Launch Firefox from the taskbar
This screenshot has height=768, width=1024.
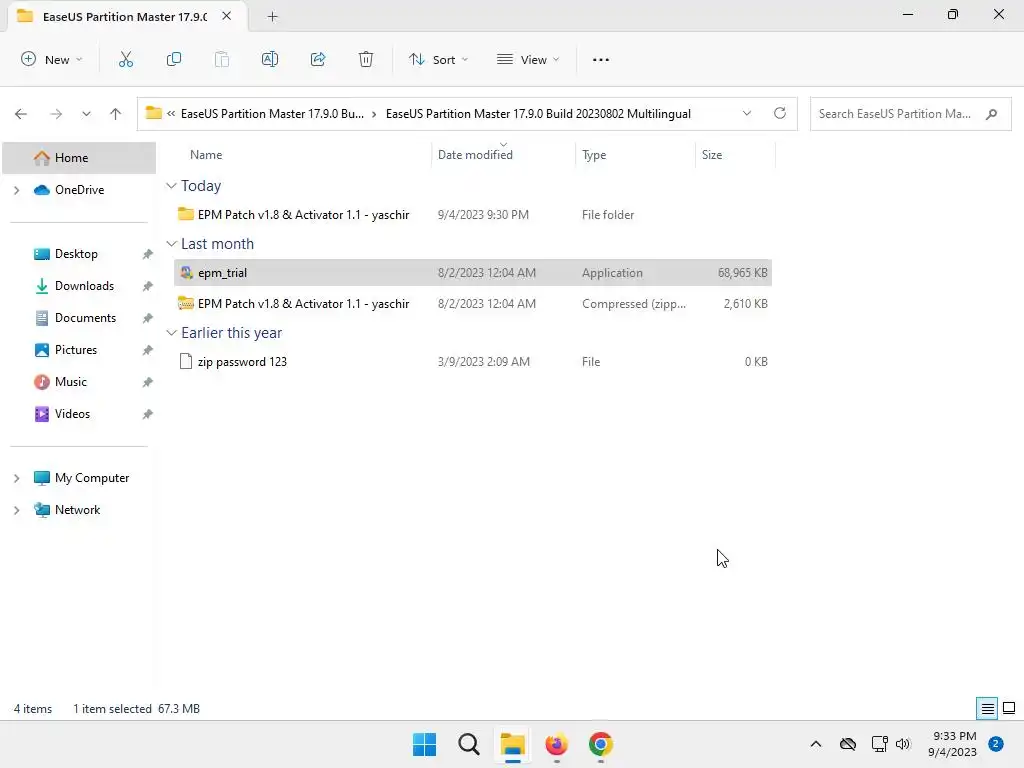556,744
